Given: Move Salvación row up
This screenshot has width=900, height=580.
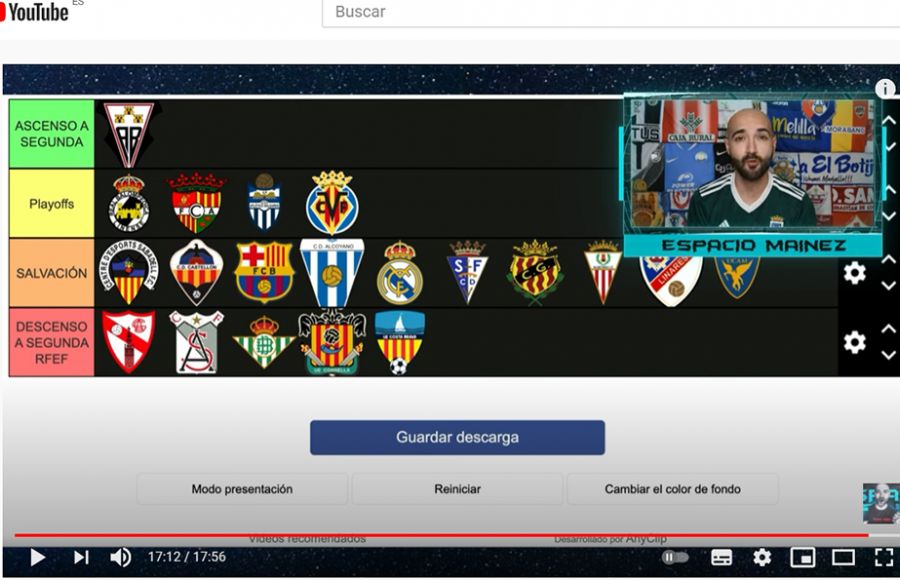Looking at the screenshot, I should point(889,260).
